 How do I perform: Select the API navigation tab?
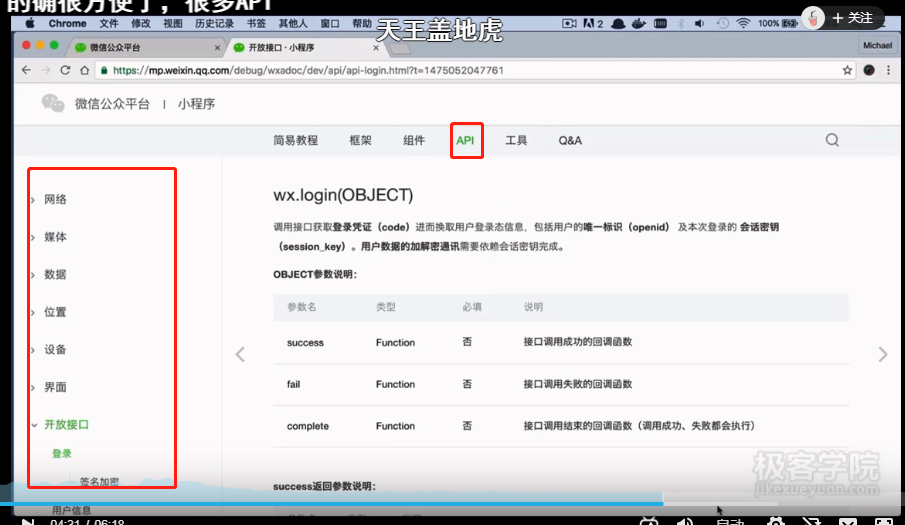[x=465, y=140]
